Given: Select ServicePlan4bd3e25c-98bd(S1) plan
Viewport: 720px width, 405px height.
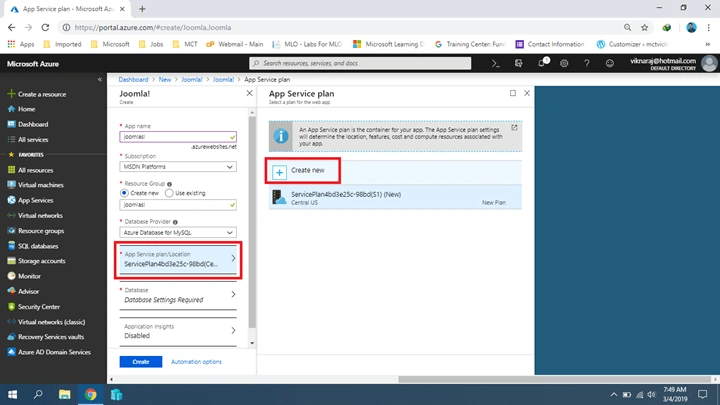Looking at the screenshot, I should (x=395, y=197).
